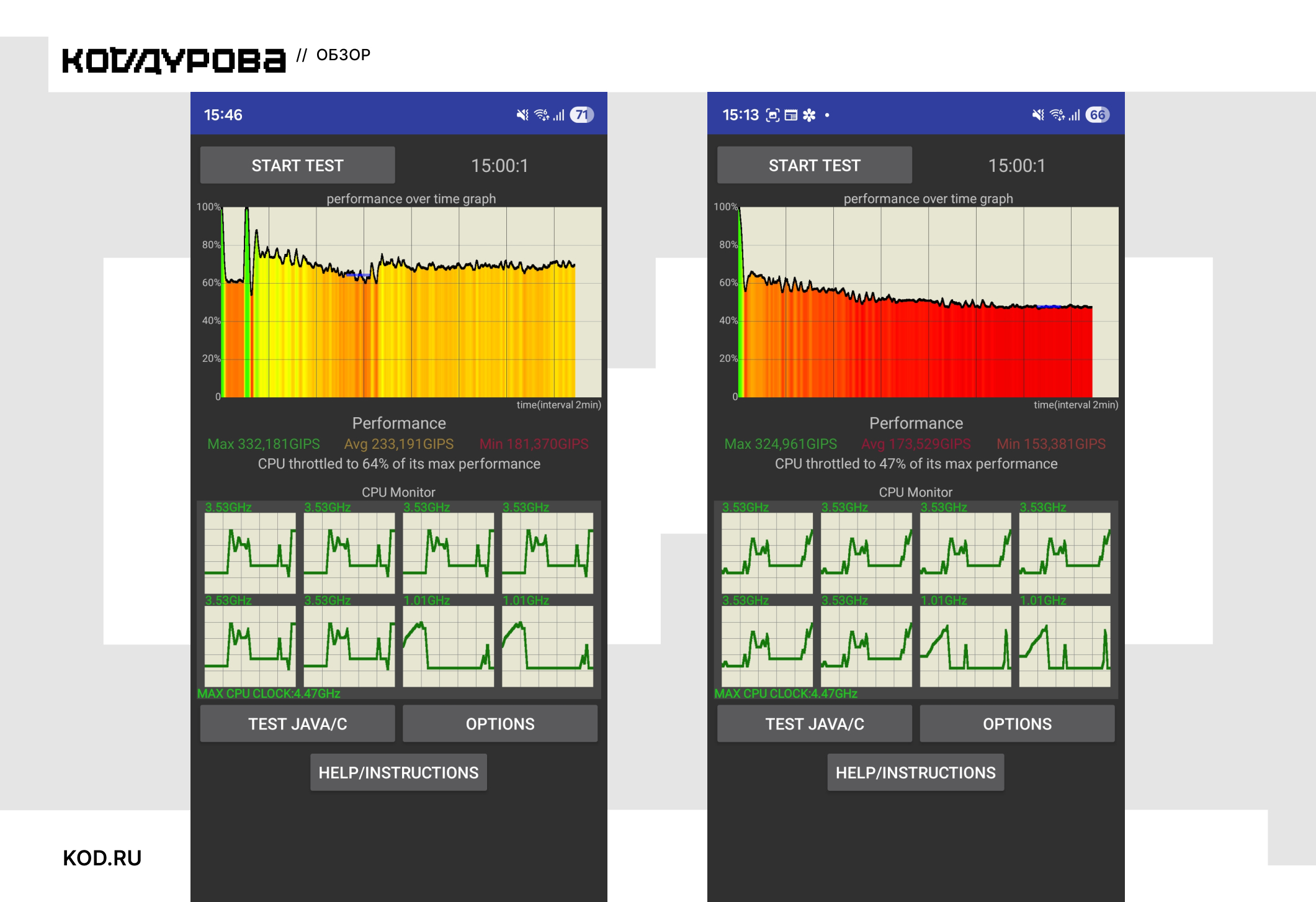Tap Min 153,381GIPS on the right phone
1316x902 pixels.
pyautogui.click(x=1051, y=444)
